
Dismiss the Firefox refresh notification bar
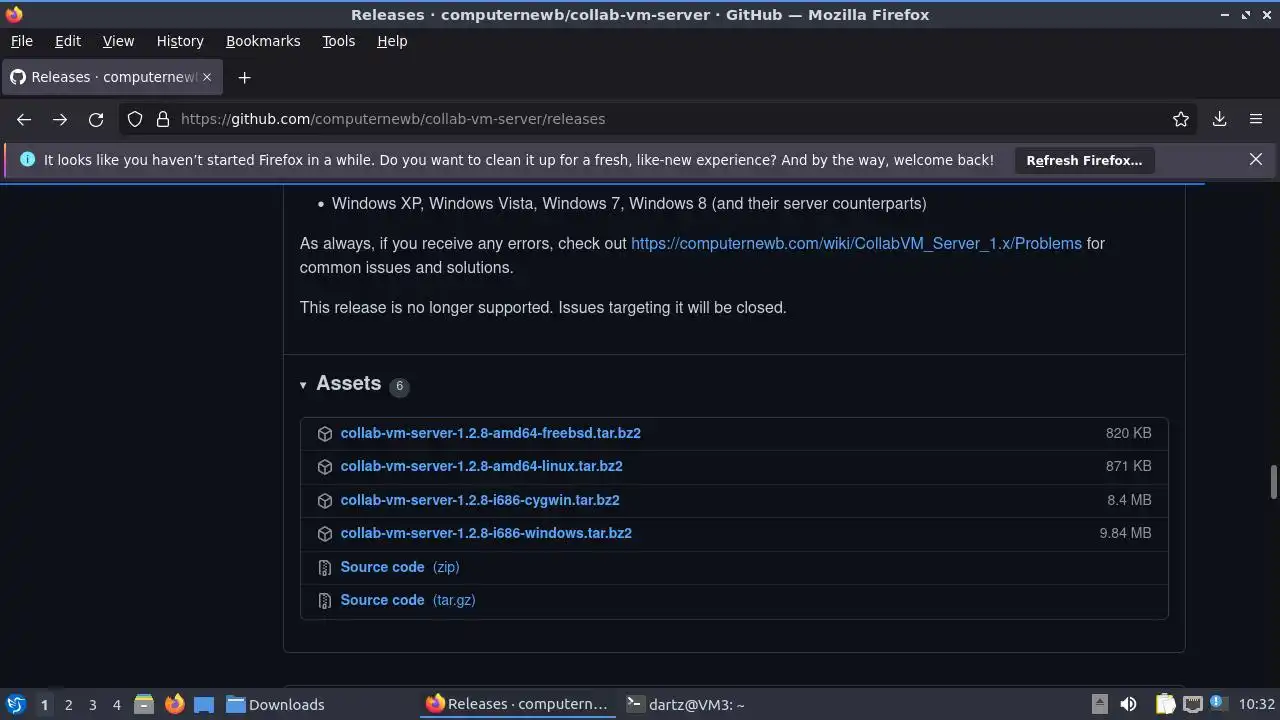point(1256,159)
